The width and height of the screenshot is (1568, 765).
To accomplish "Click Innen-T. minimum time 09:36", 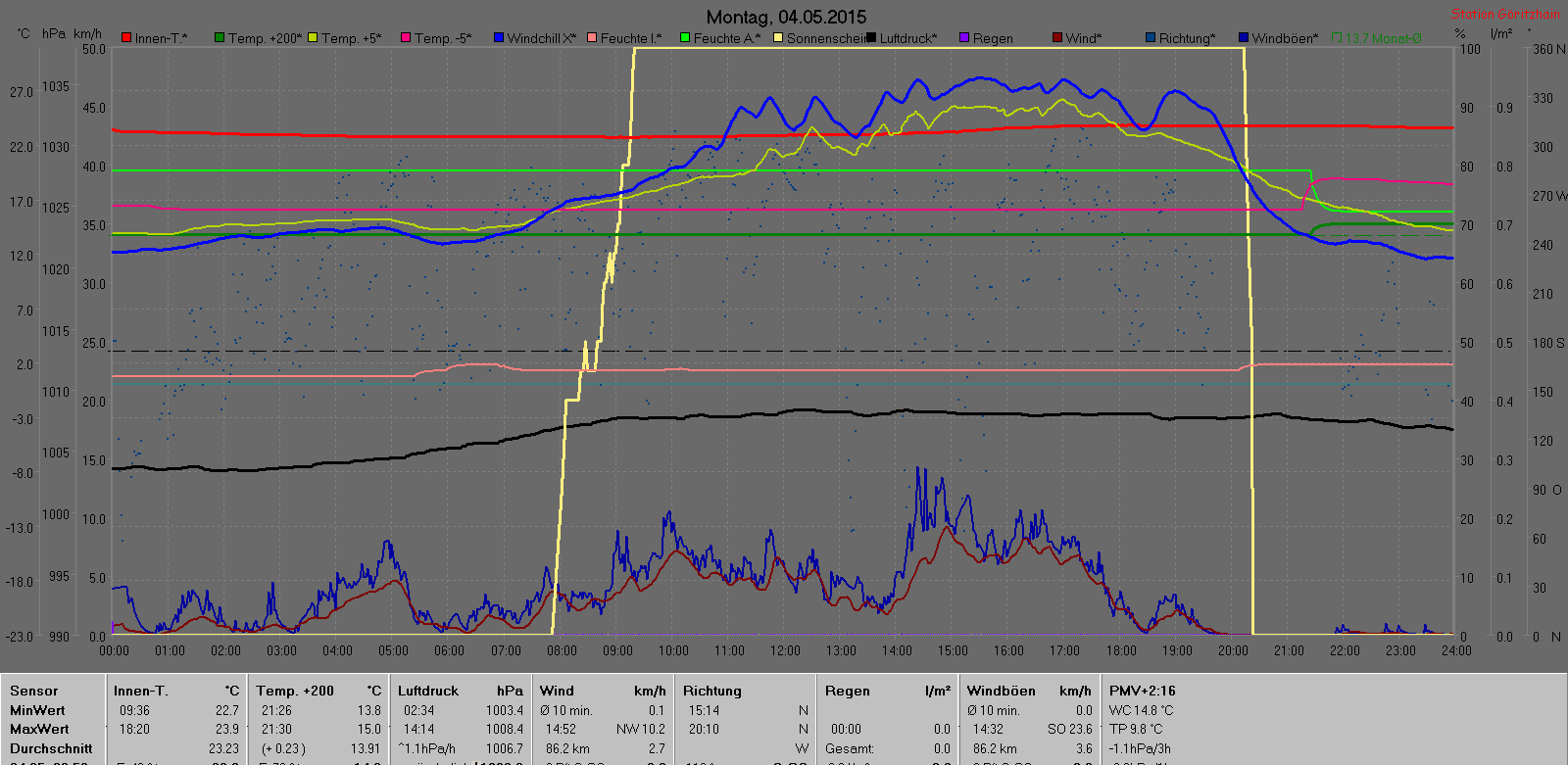I will click(x=134, y=710).
